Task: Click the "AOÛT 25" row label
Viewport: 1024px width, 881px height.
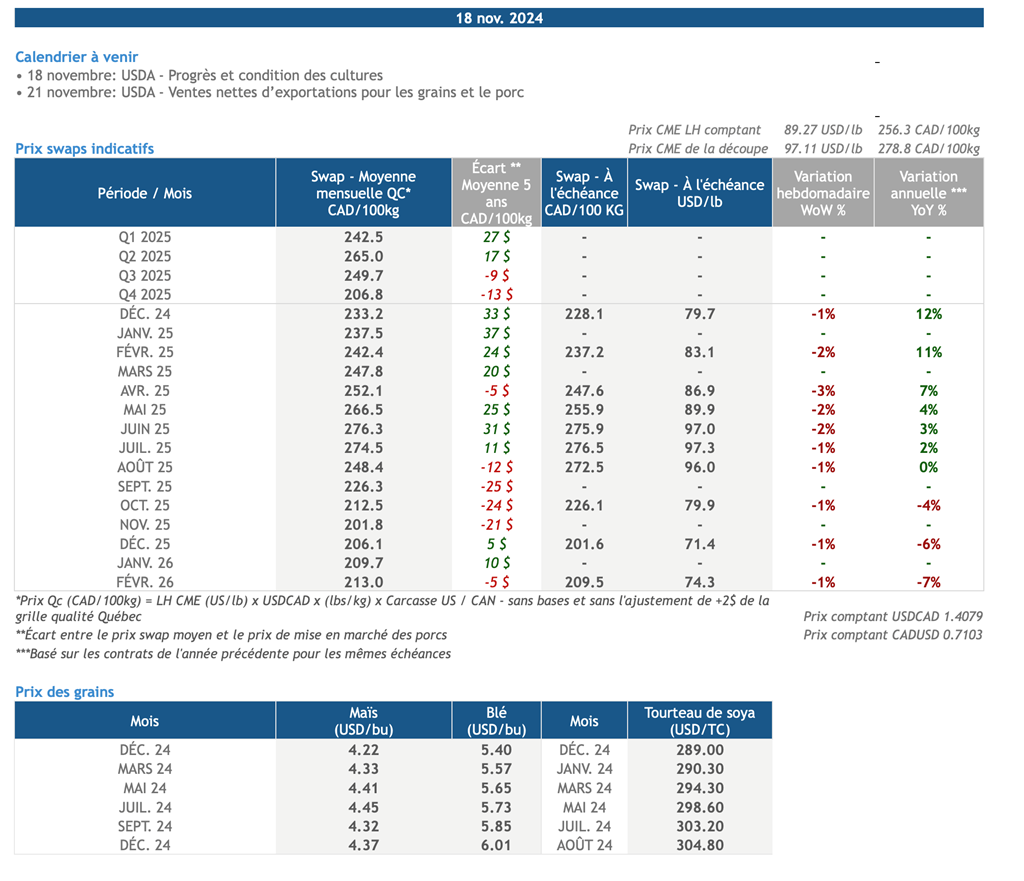Action: [145, 467]
